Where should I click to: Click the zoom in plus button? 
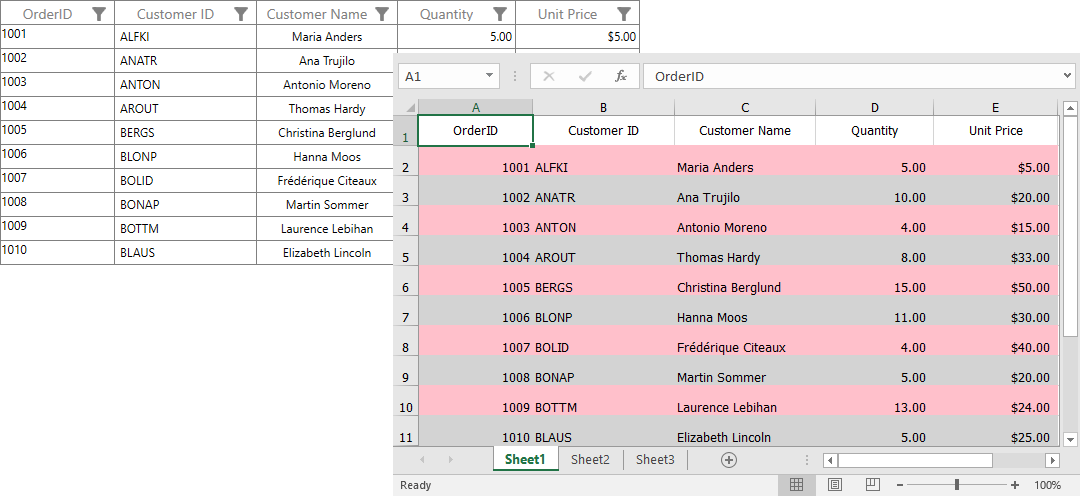[x=1015, y=485]
